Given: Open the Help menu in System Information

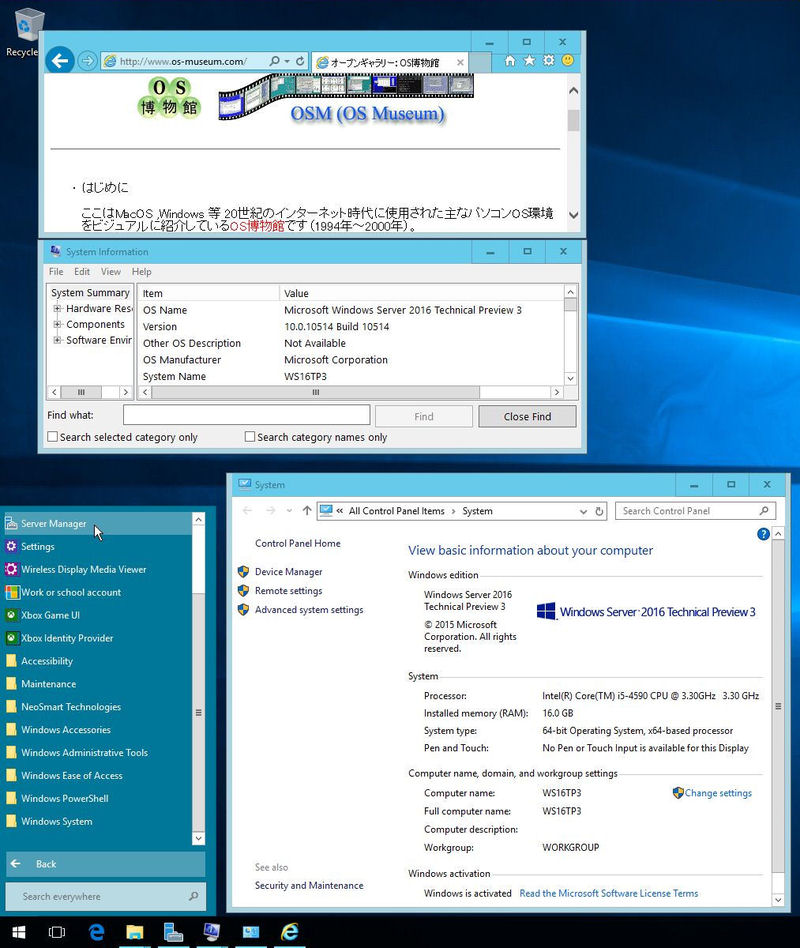Looking at the screenshot, I should pyautogui.click(x=141, y=271).
